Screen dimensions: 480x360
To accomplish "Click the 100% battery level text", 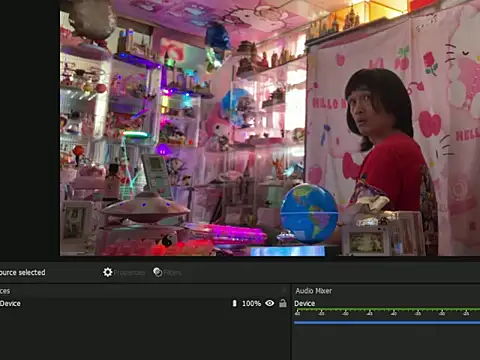I will (251, 303).
